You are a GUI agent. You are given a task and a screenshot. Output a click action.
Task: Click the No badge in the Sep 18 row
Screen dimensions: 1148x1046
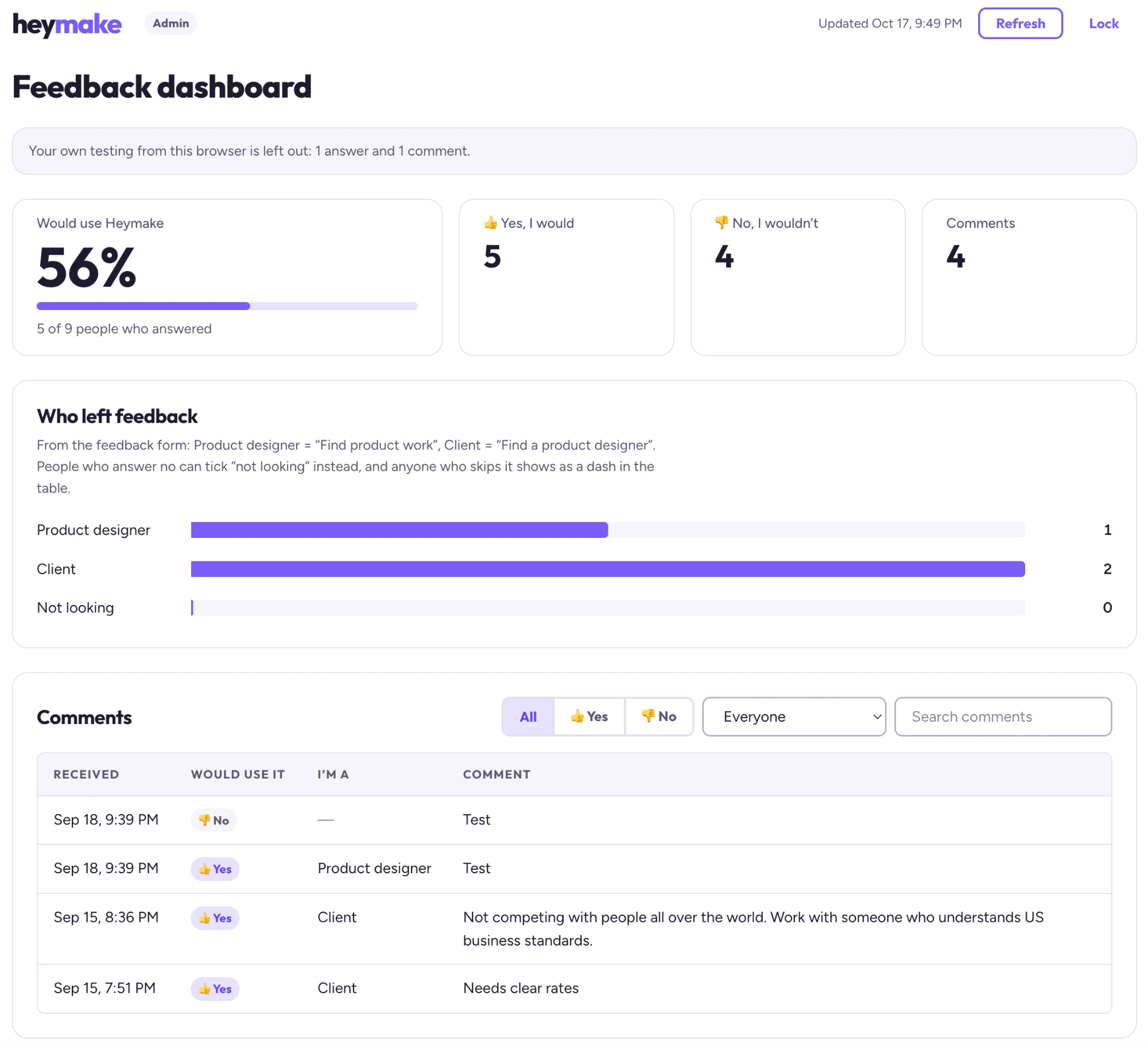click(x=214, y=820)
